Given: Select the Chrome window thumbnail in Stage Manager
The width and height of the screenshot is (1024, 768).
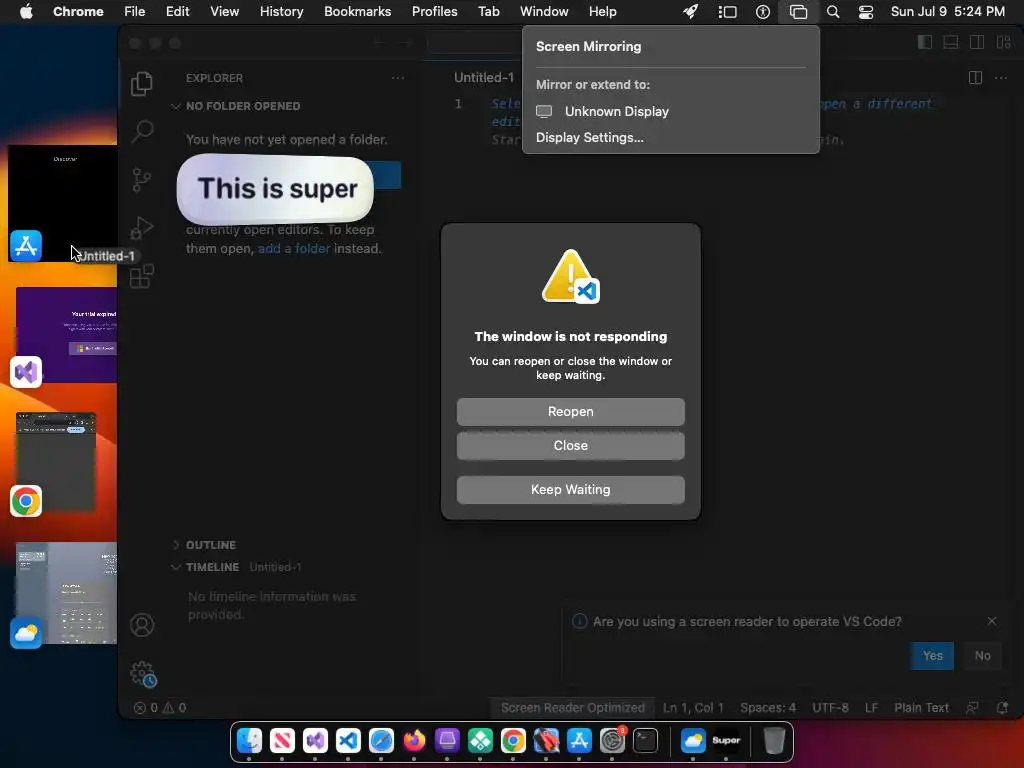Looking at the screenshot, I should pos(56,462).
